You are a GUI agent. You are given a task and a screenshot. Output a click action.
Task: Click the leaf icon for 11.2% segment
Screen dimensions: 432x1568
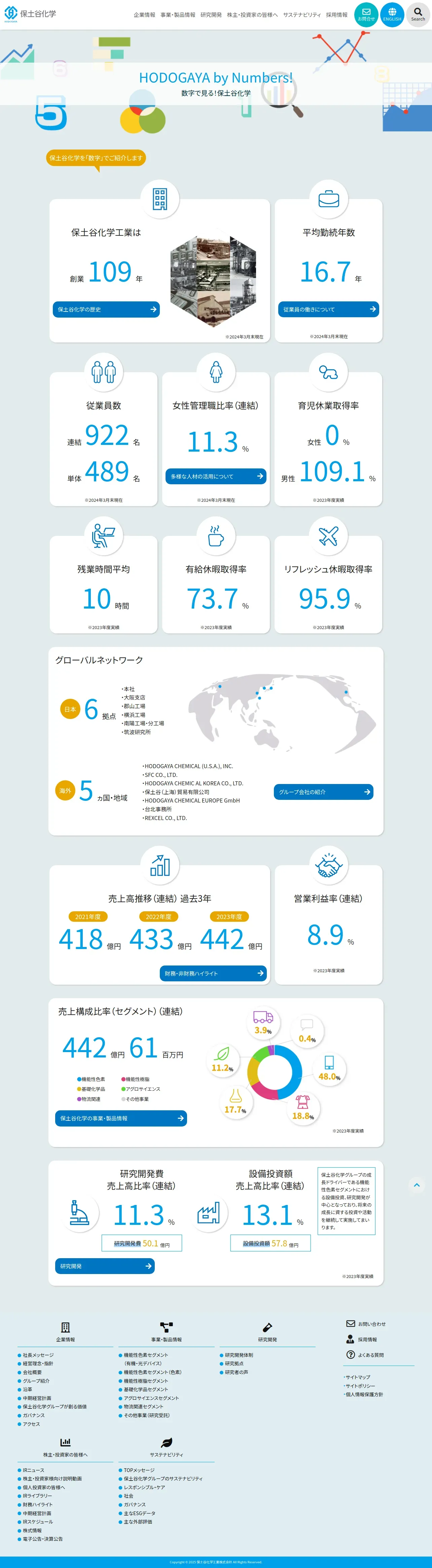pyautogui.click(x=222, y=1054)
